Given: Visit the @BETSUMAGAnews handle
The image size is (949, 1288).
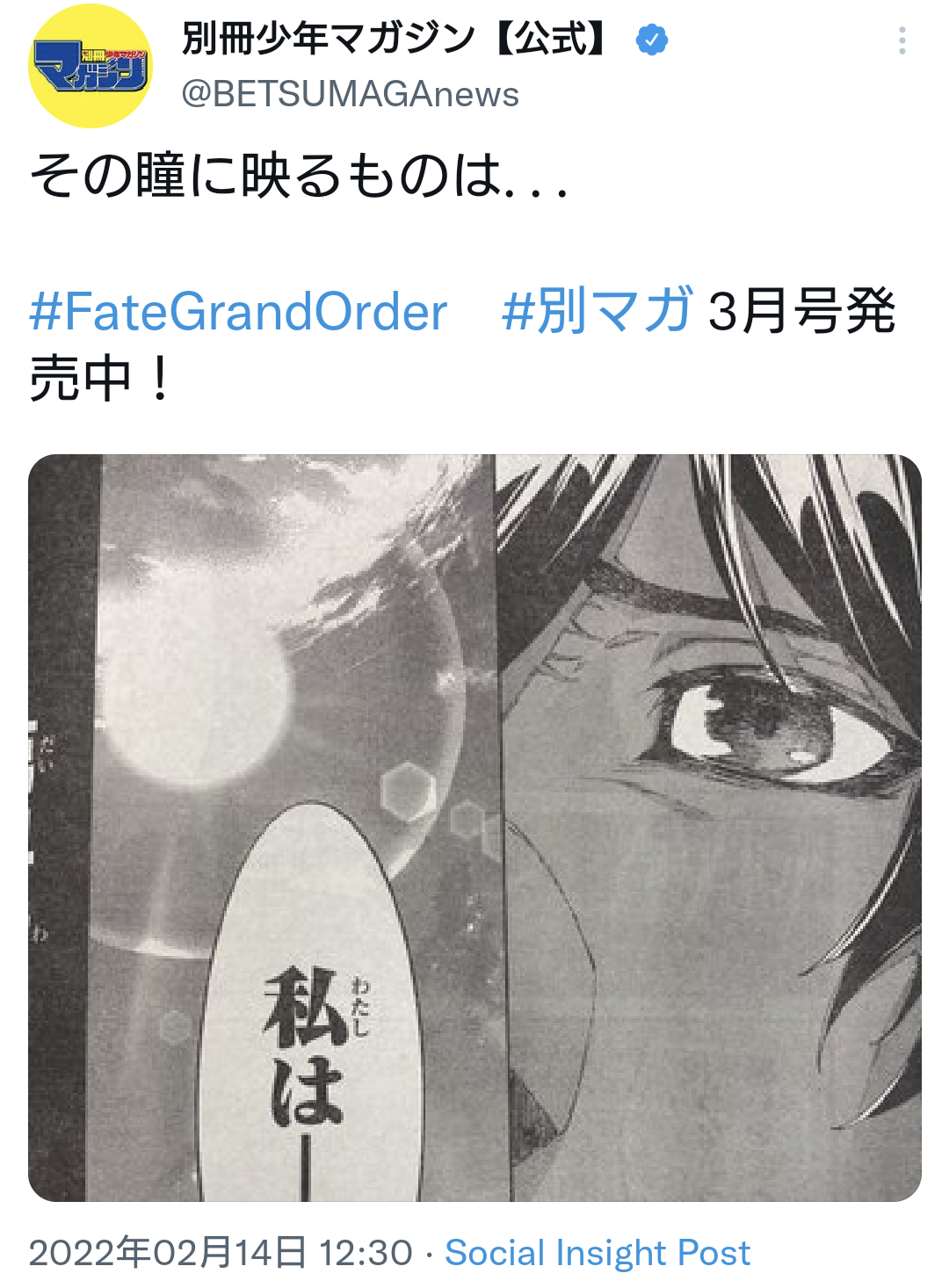Looking at the screenshot, I should click(x=350, y=94).
